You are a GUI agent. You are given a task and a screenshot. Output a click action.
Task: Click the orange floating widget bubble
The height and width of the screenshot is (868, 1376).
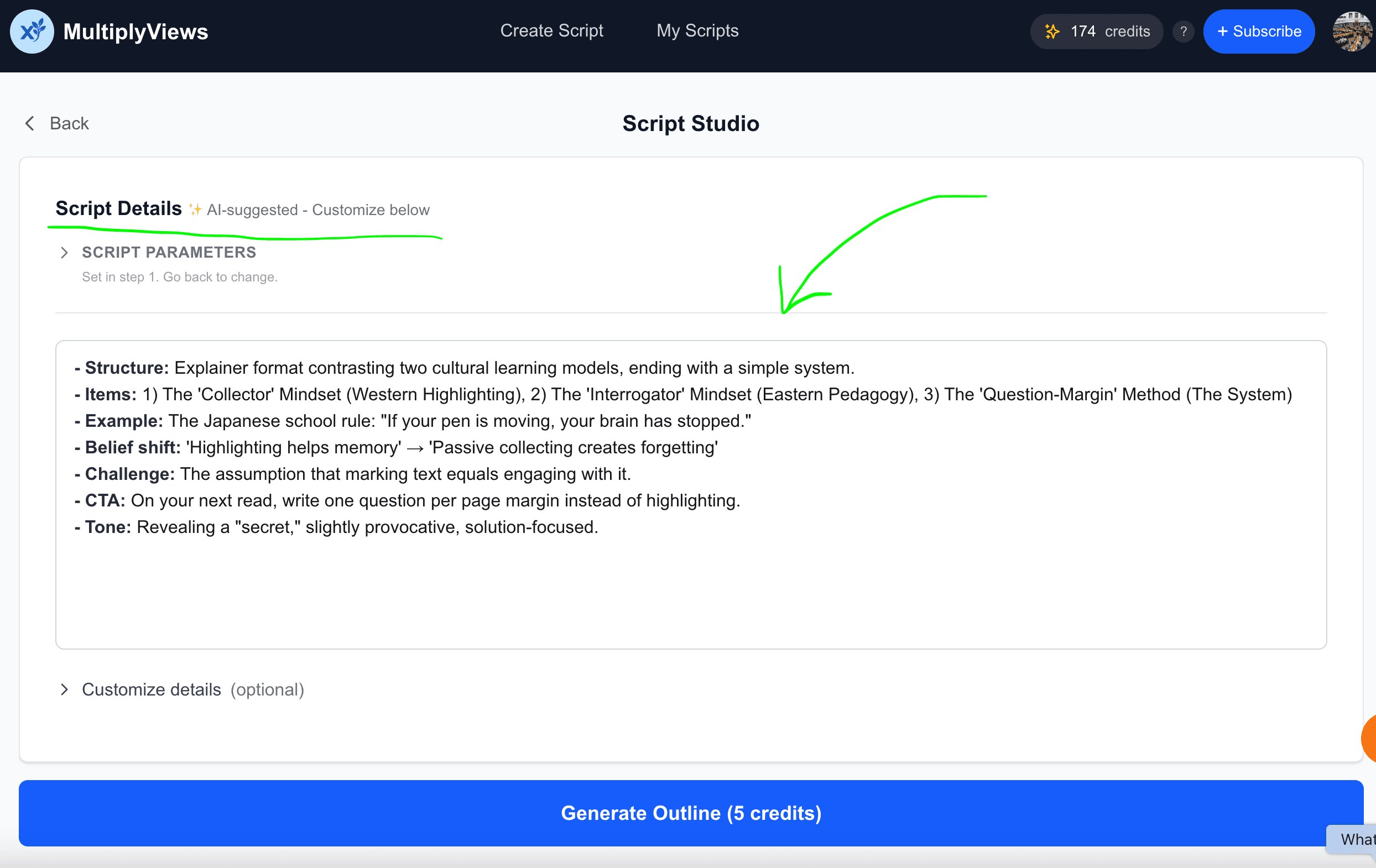click(1369, 739)
